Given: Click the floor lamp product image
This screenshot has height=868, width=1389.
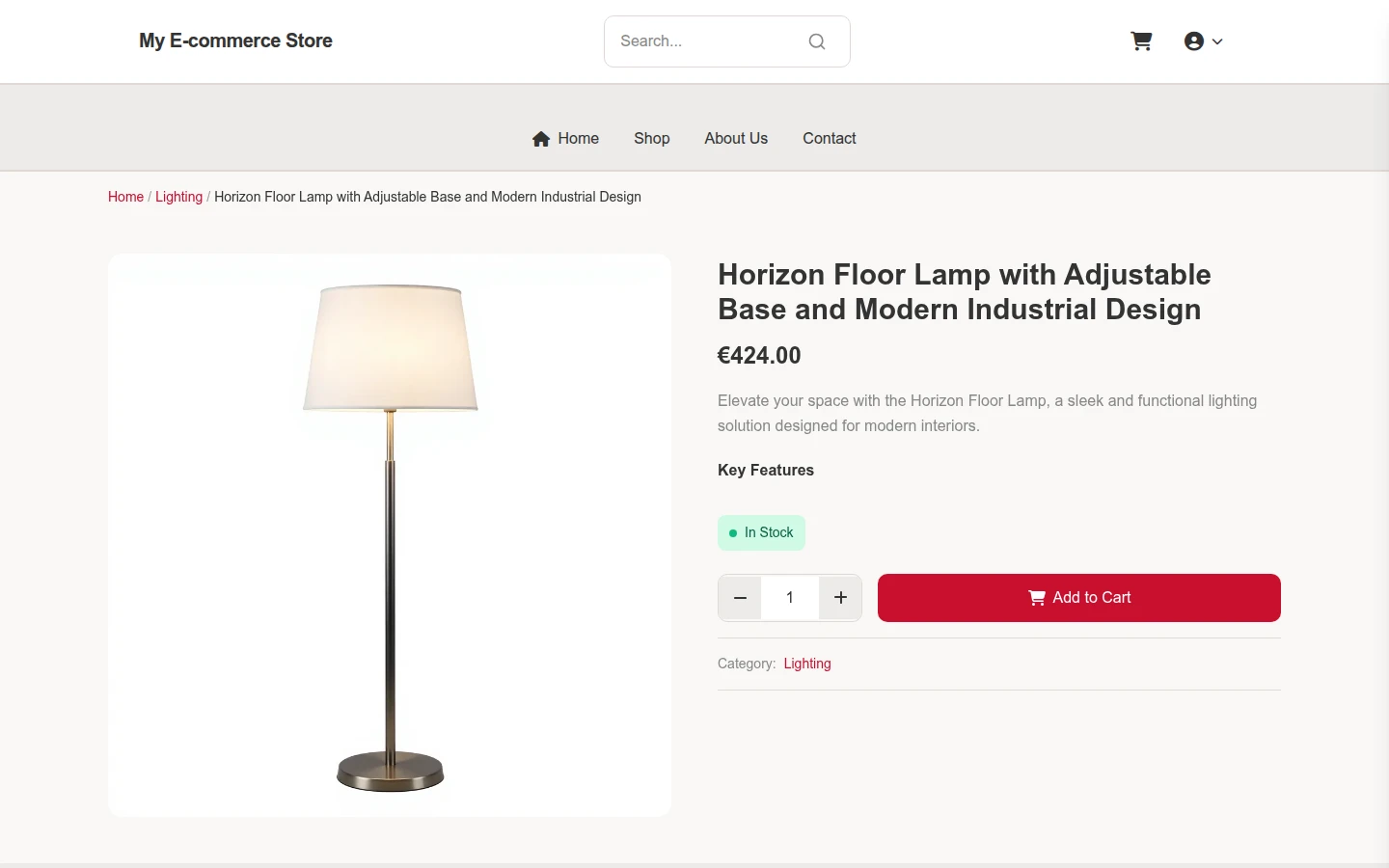Looking at the screenshot, I should coord(390,535).
